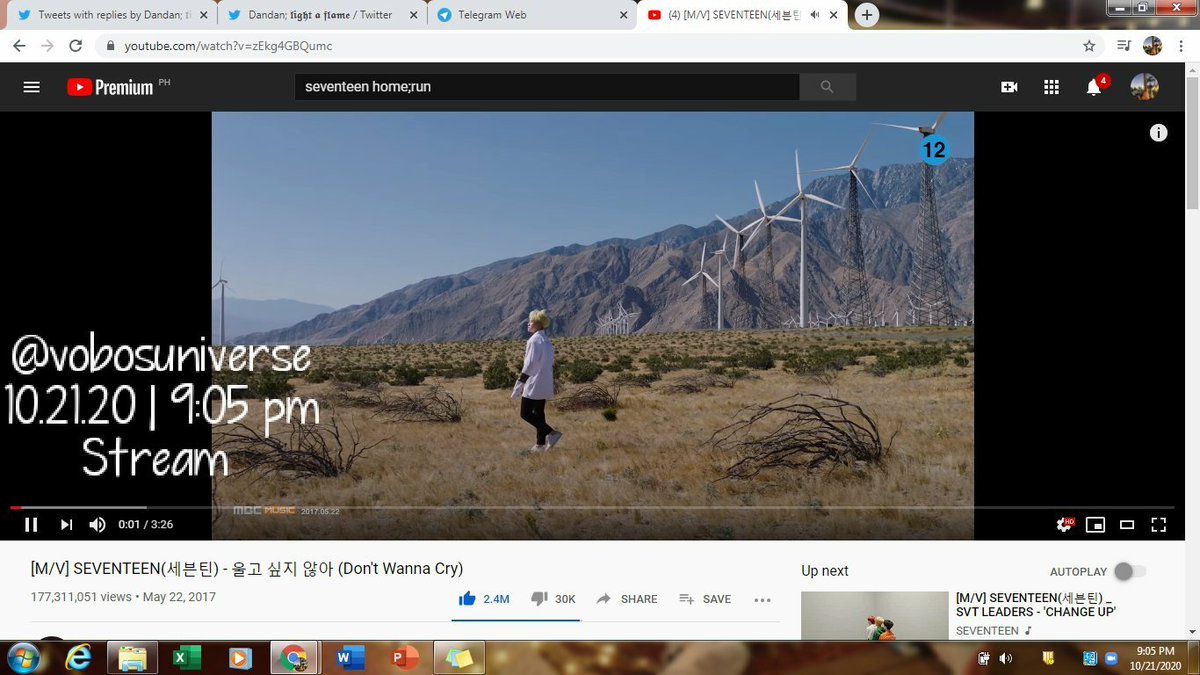Switch to miniplayer mode
Screen dimensions: 1200x675
(1096, 524)
